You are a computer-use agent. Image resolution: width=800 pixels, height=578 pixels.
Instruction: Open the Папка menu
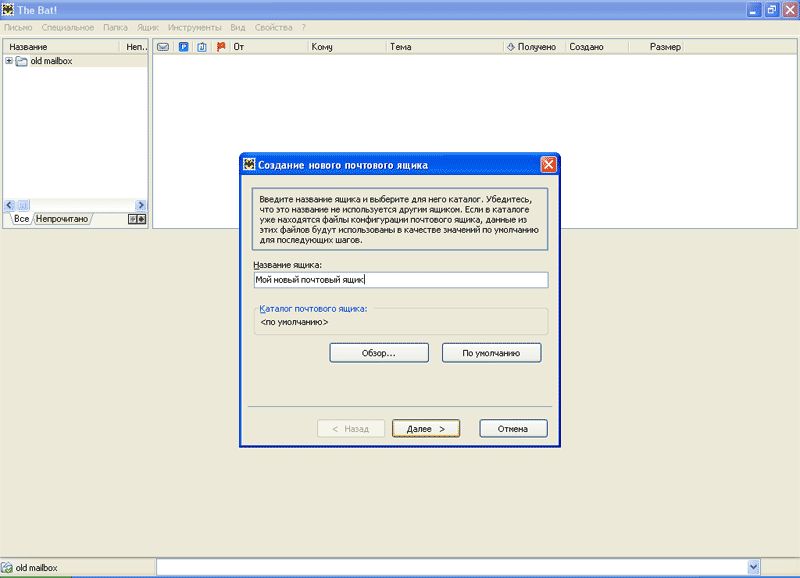(115, 28)
